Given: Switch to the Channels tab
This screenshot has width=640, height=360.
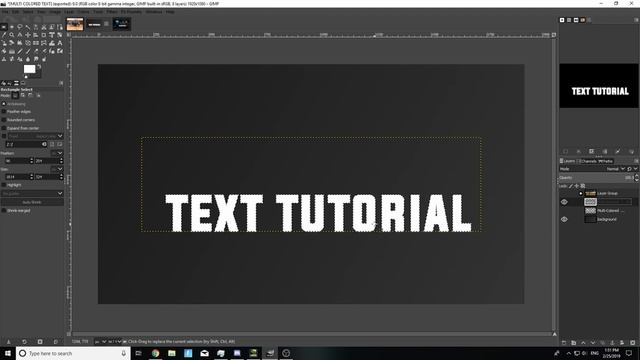Looking at the screenshot, I should 589,161.
